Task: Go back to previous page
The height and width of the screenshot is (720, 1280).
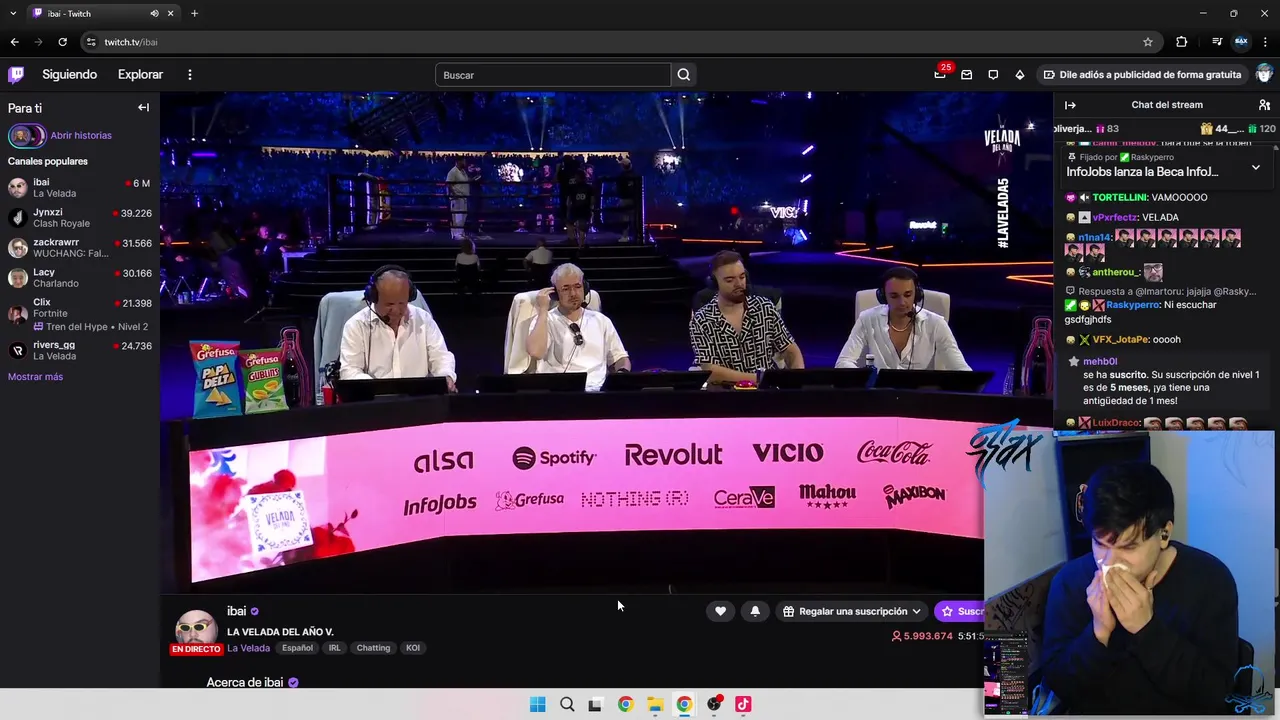Action: (x=14, y=42)
